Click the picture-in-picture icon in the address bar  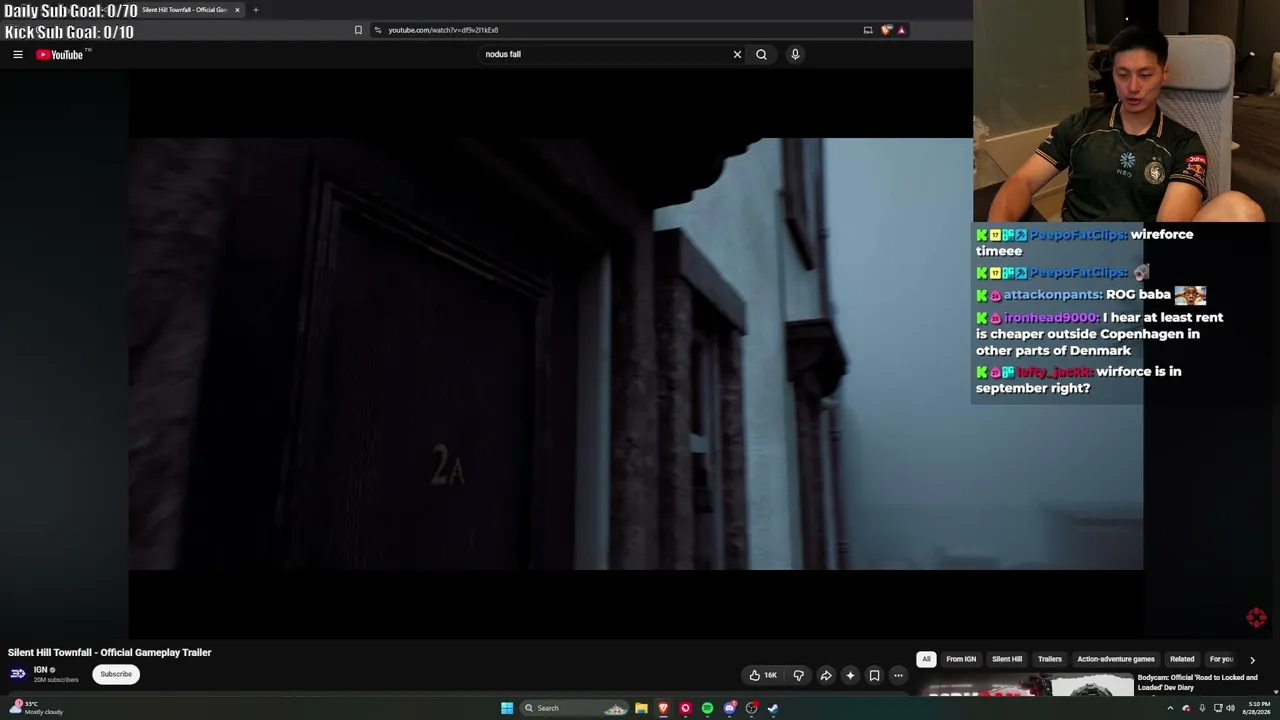click(x=868, y=30)
